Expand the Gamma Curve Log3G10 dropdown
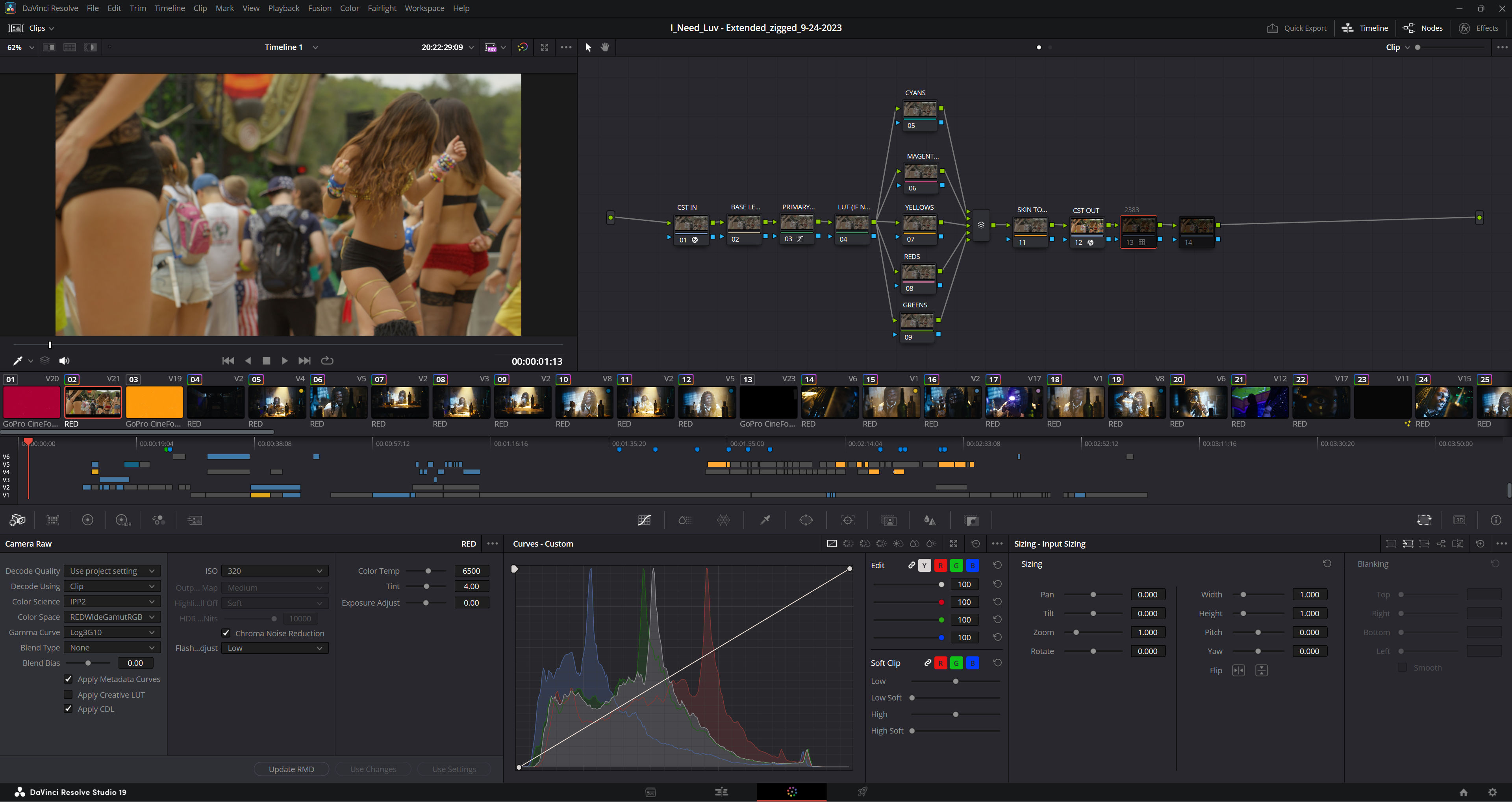Image resolution: width=1512 pixels, height=802 pixels. (x=111, y=632)
